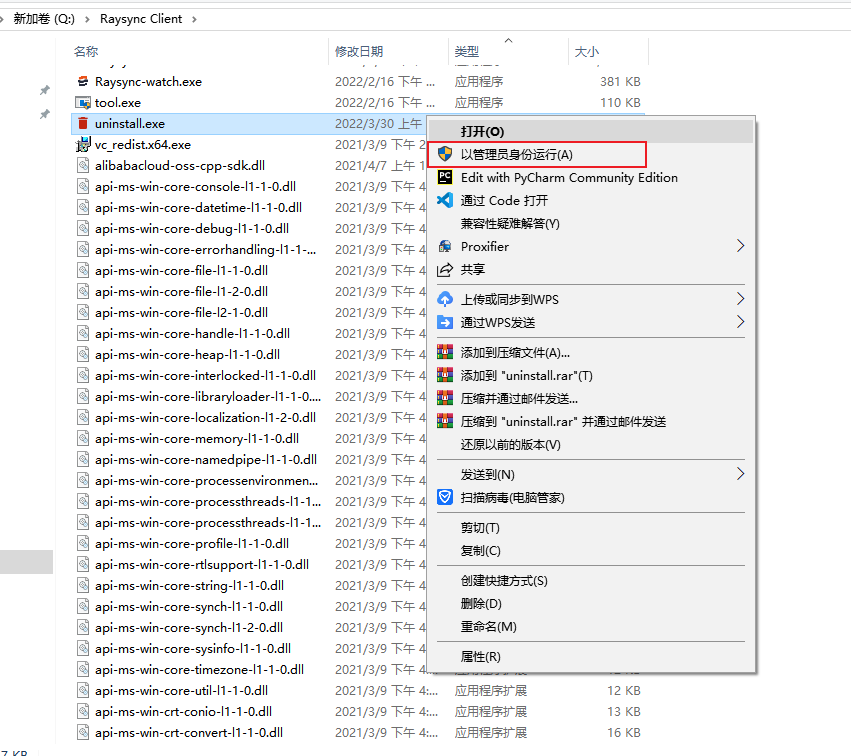Click the WPS upload cloud icon
The width and height of the screenshot is (851, 756).
[x=443, y=298]
